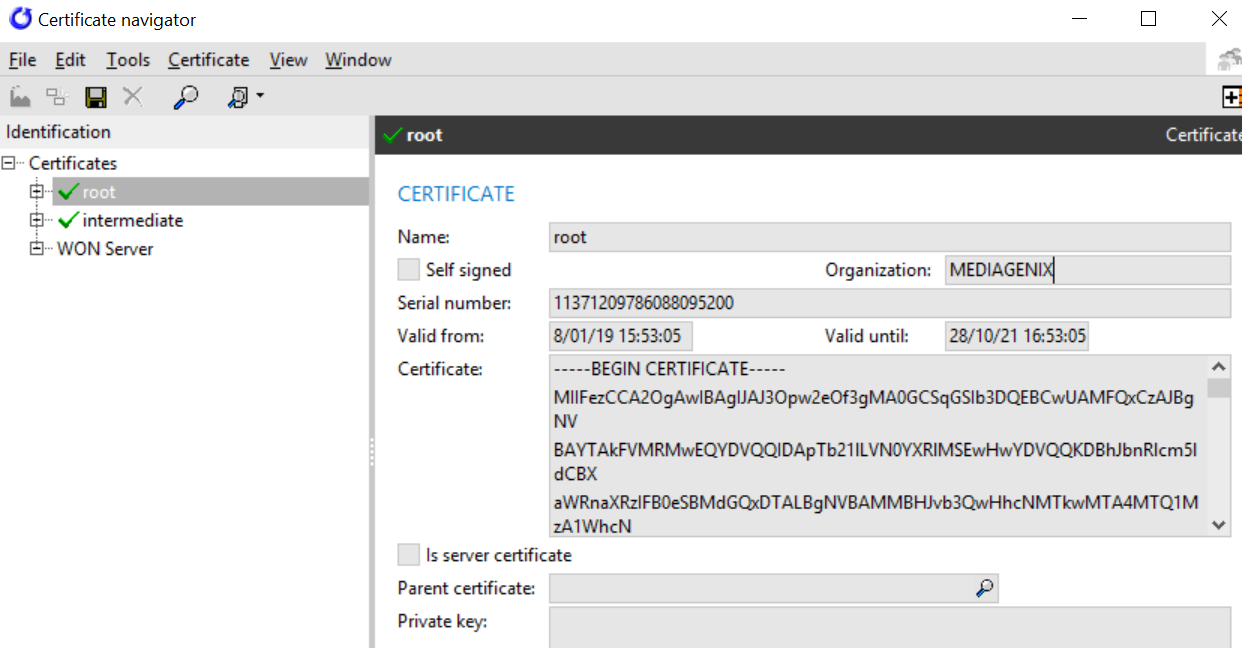The width and height of the screenshot is (1242, 648).
Task: Click the delete (X) toolbar icon
Action: coord(130,96)
